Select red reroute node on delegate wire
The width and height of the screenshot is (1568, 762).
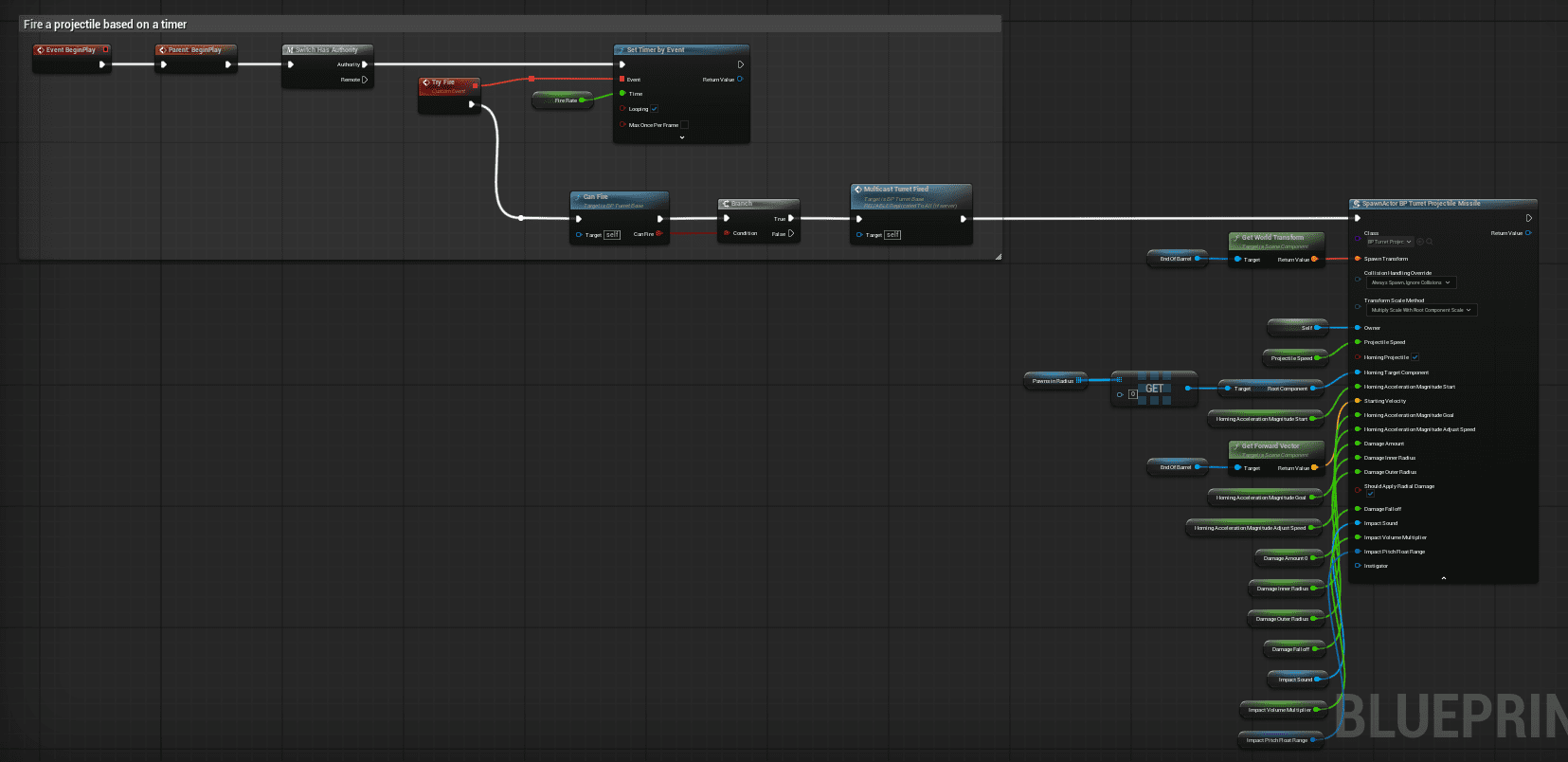tap(532, 79)
